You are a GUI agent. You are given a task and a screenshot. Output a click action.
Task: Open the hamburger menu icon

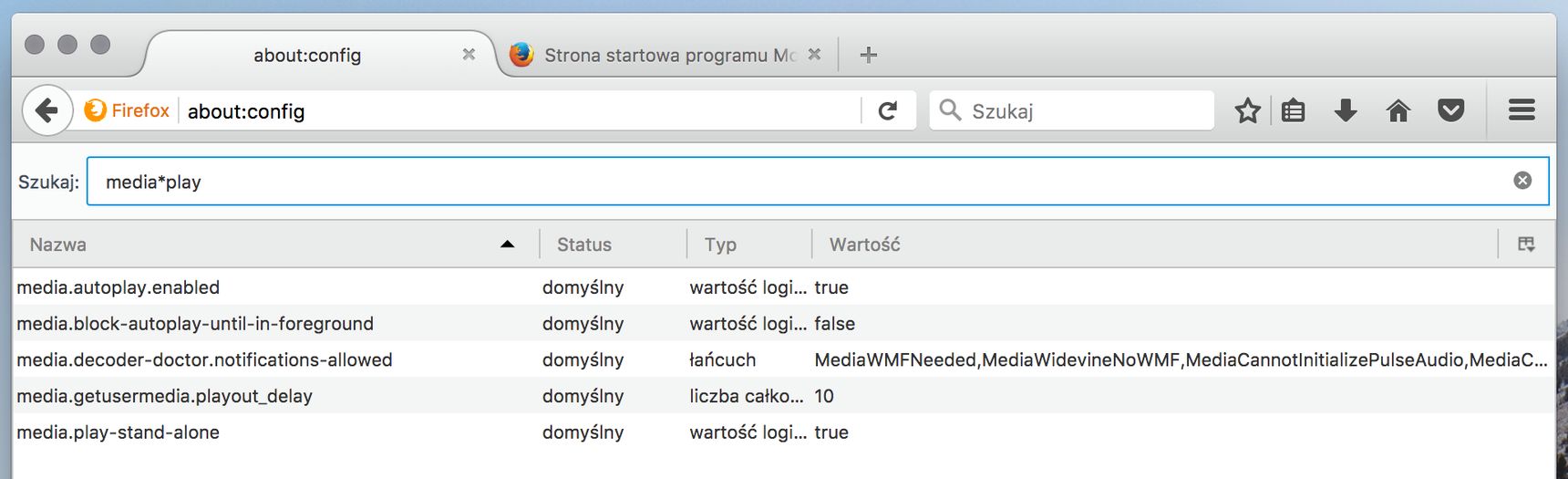point(1522,110)
